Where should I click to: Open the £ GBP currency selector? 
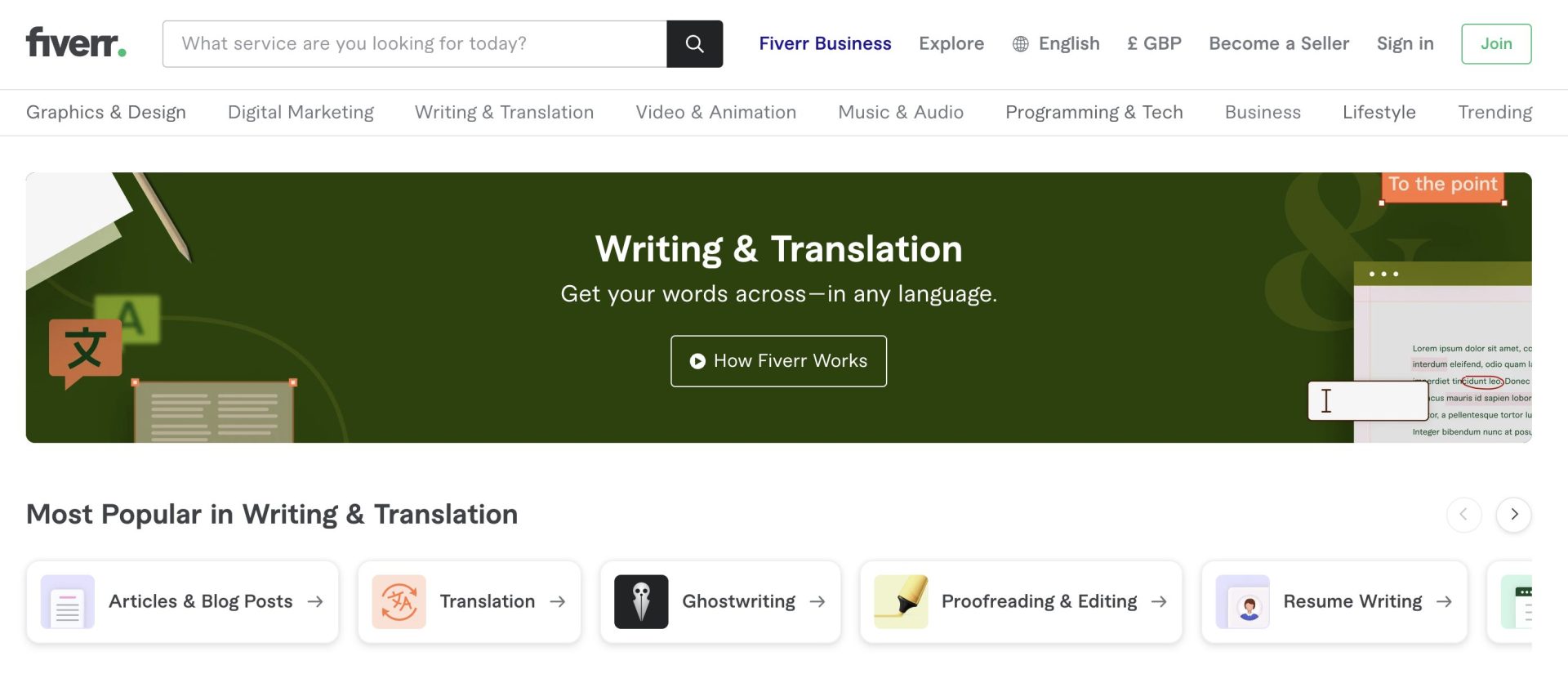point(1154,44)
